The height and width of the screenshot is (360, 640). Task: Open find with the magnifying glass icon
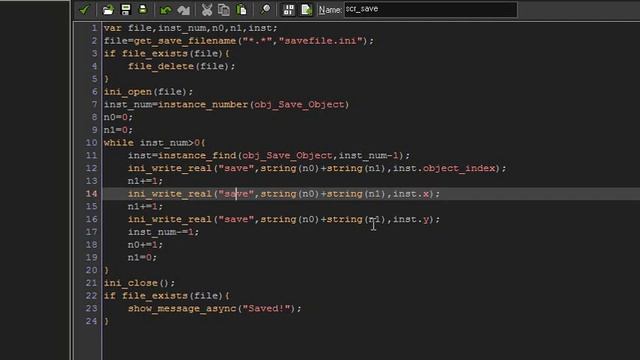click(x=265, y=9)
